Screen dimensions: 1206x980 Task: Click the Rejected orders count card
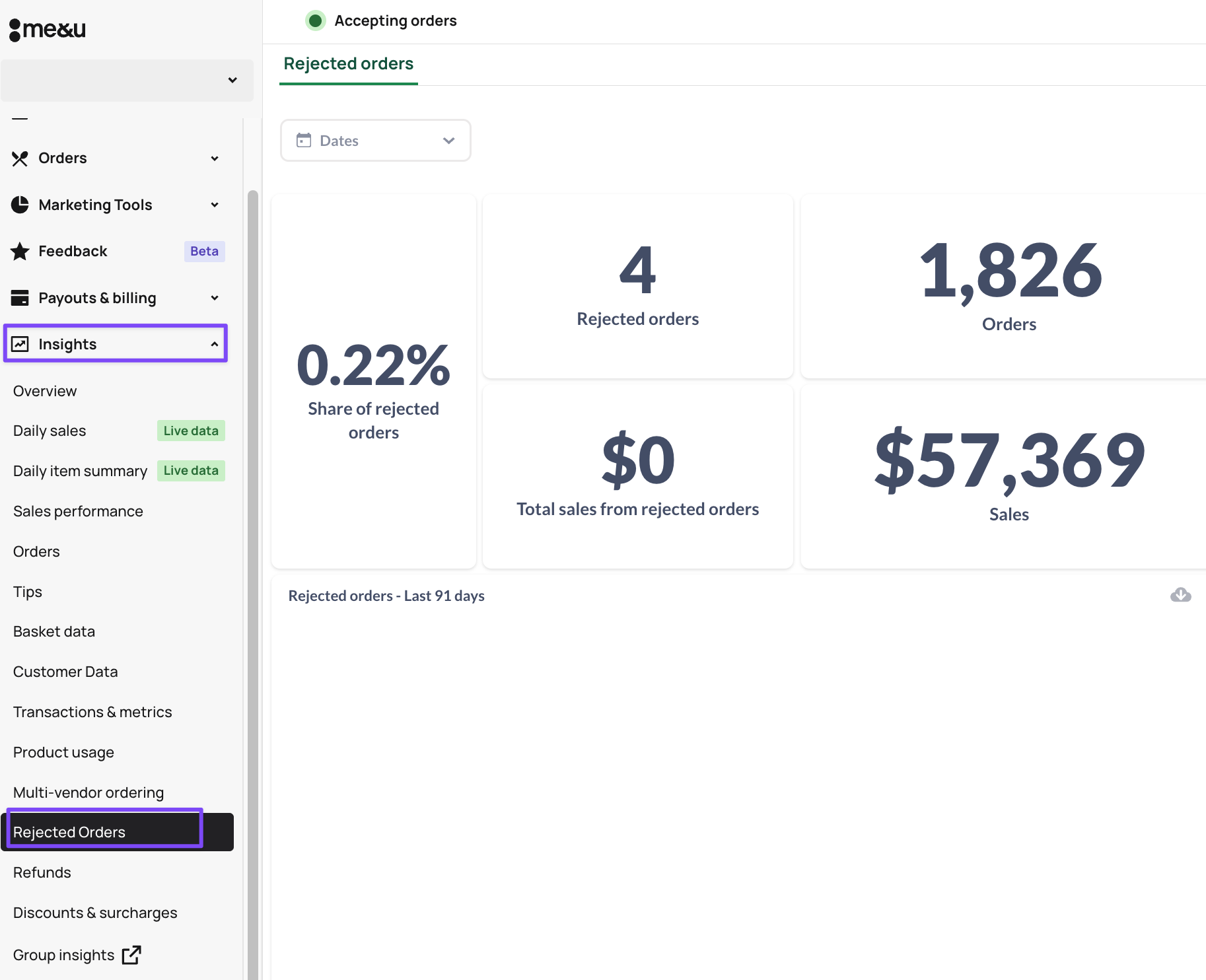coord(637,286)
